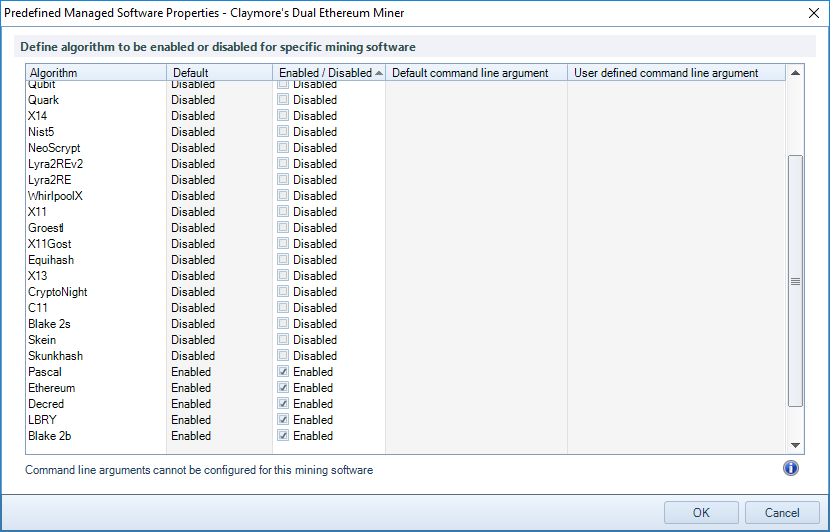The image size is (836, 532).
Task: Select the Groestl algorithm name
Action: point(46,228)
